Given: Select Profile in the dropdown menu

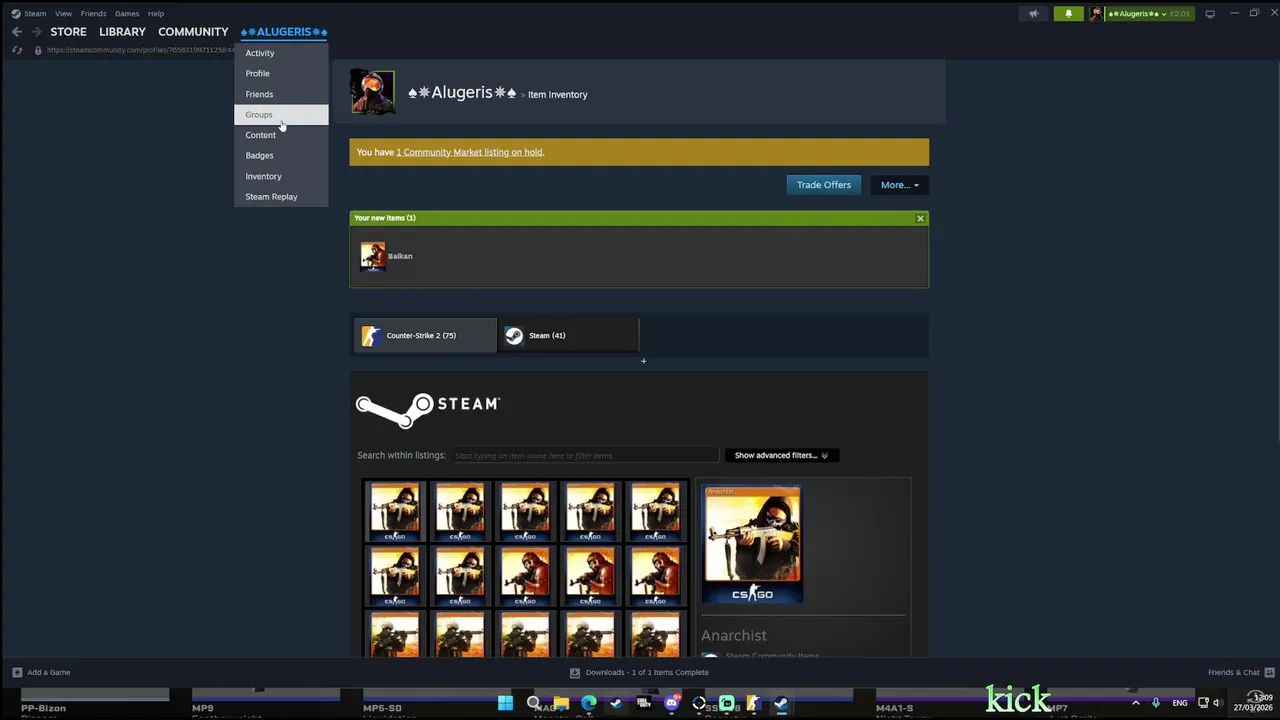Looking at the screenshot, I should tap(281, 73).
